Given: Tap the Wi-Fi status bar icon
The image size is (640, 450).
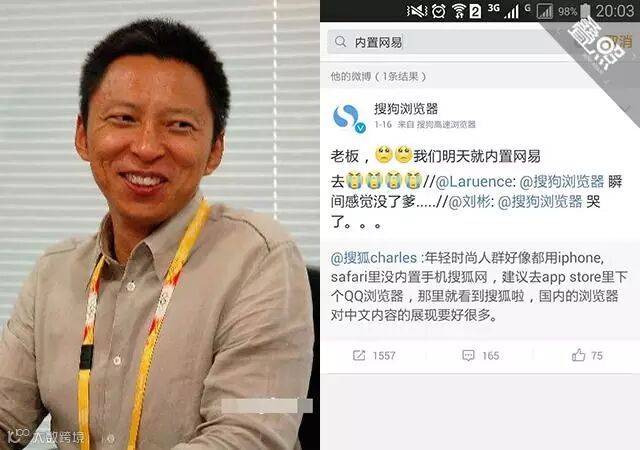Looking at the screenshot, I should (x=459, y=11).
